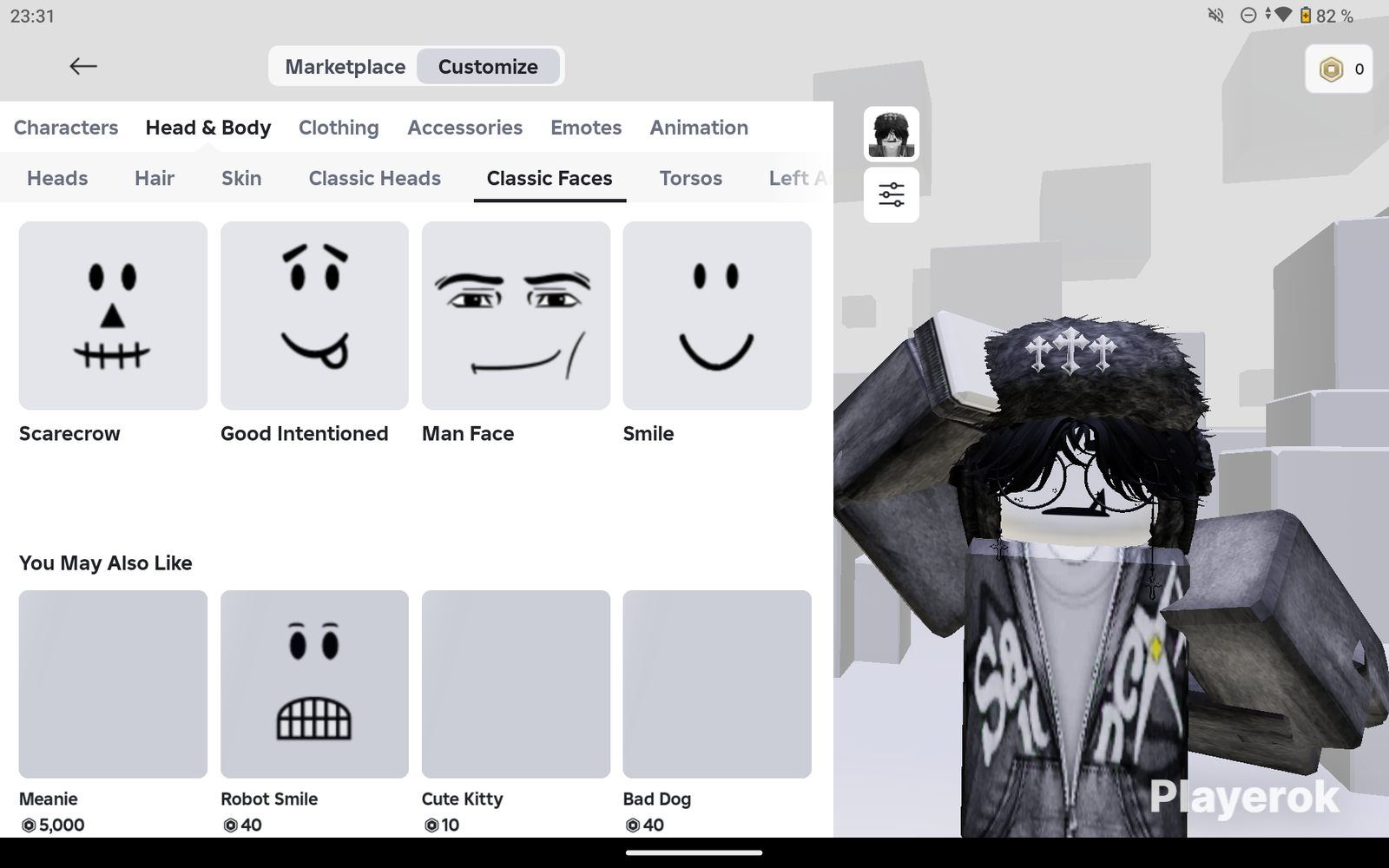
Task: Go back using the arrow icon
Action: pos(83,66)
